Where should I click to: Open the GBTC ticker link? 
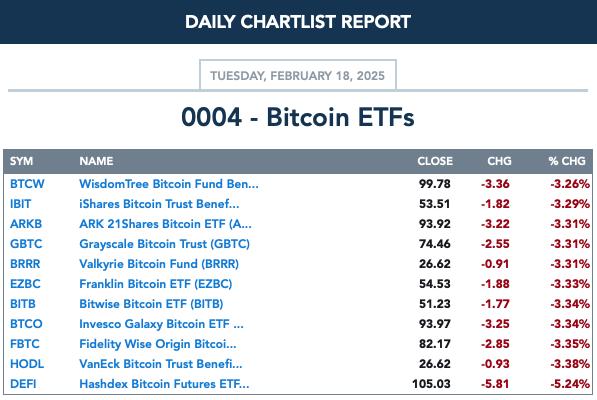[26, 244]
